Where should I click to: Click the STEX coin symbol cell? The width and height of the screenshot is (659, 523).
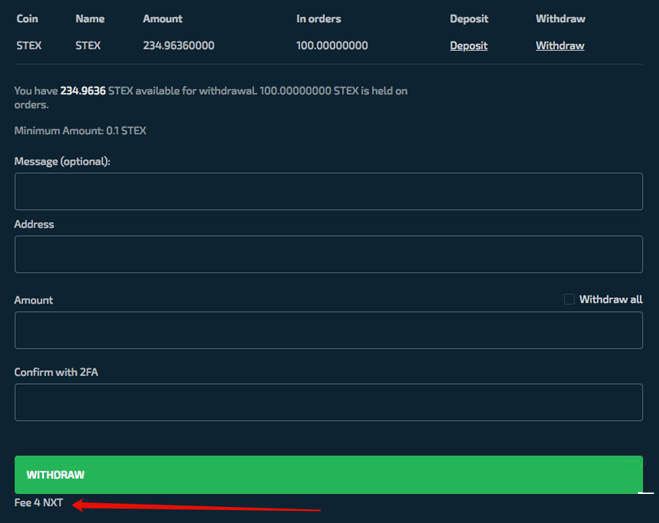click(29, 45)
